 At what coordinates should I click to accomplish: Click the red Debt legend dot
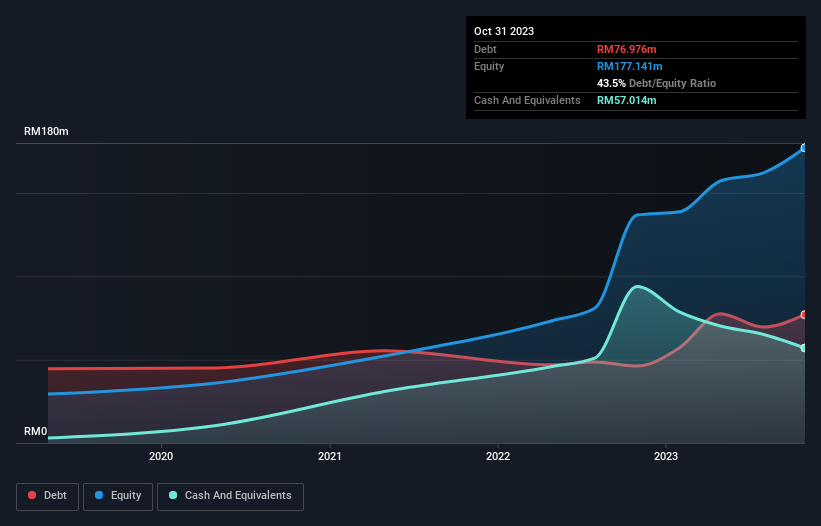point(32,495)
